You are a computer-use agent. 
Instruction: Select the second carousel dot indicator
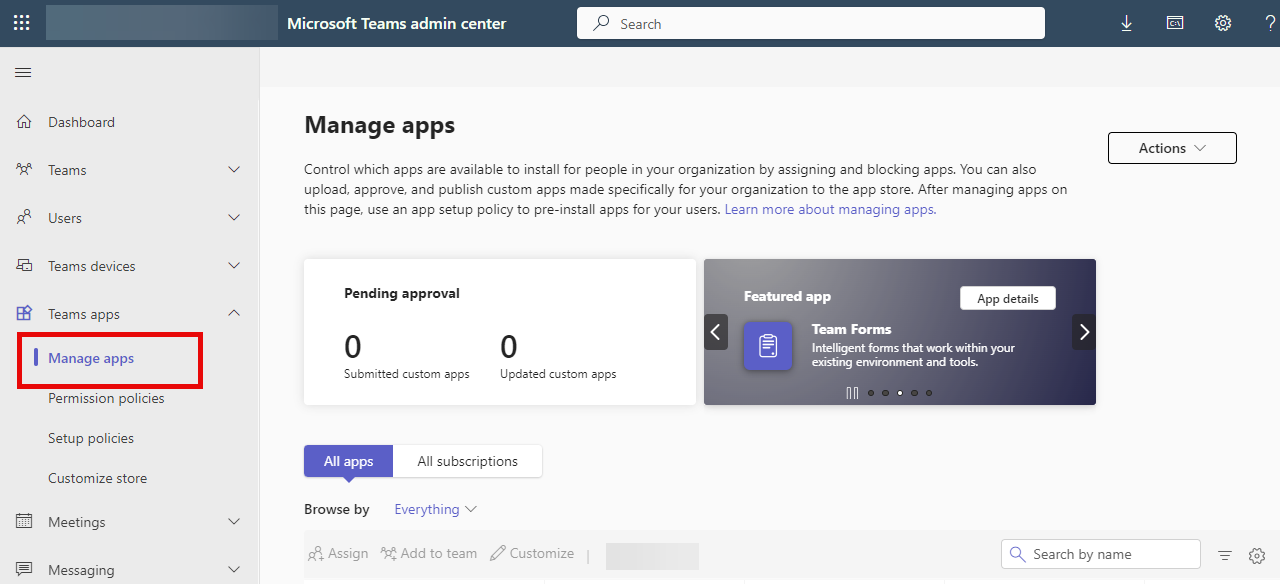(885, 393)
